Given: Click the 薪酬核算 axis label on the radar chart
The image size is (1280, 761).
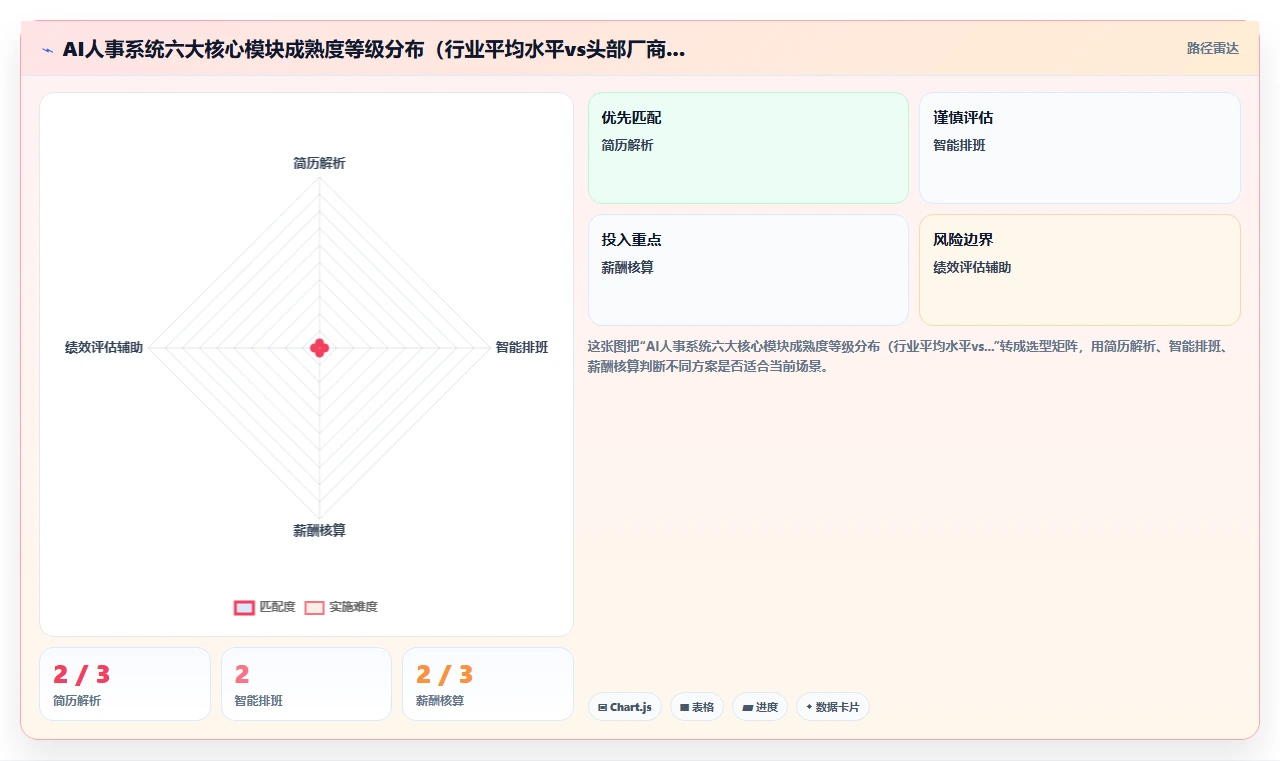Looking at the screenshot, I should click(319, 531).
